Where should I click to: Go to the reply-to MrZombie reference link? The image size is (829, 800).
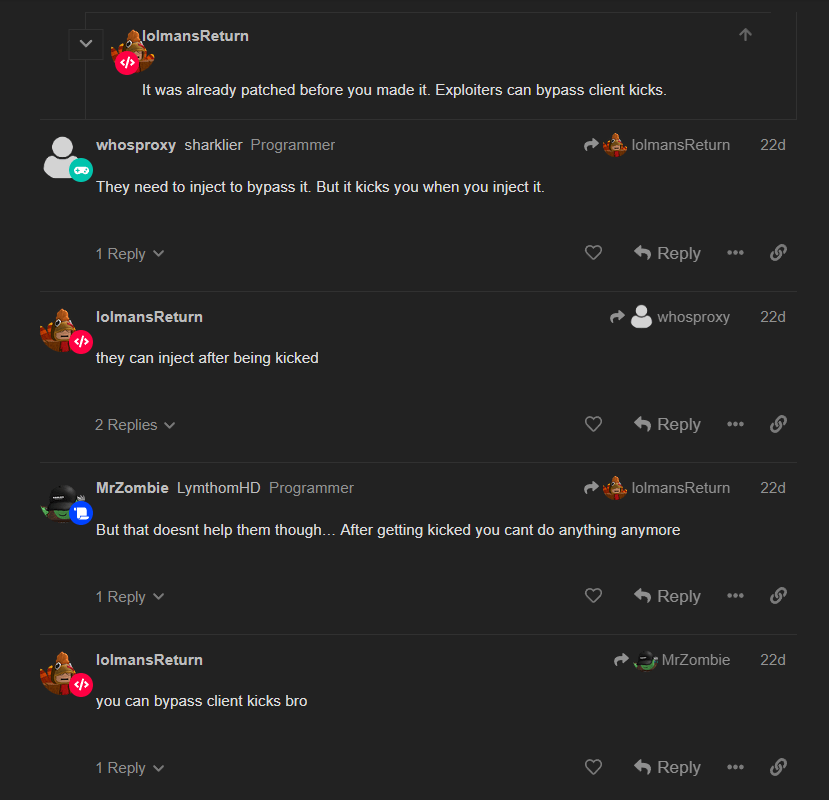(672, 660)
